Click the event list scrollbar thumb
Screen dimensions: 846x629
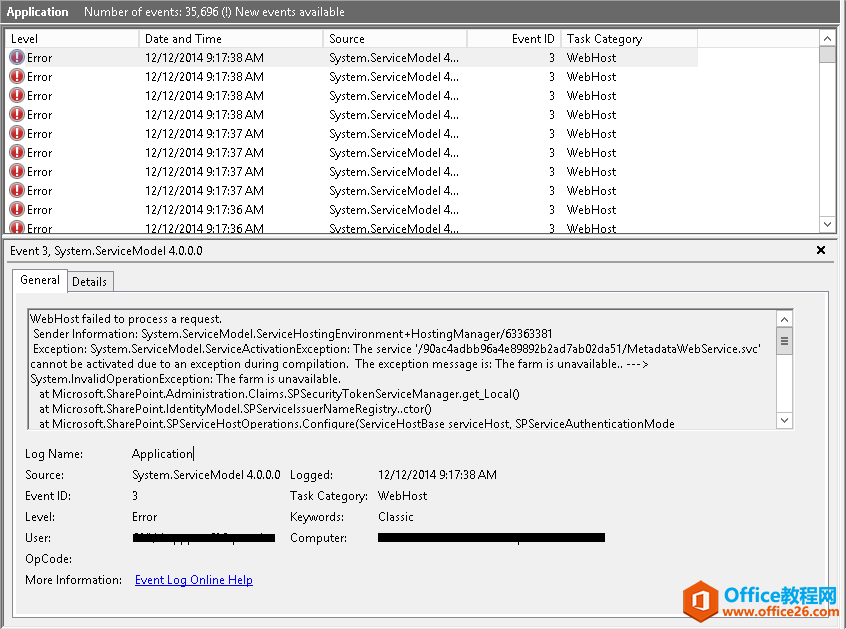click(827, 54)
